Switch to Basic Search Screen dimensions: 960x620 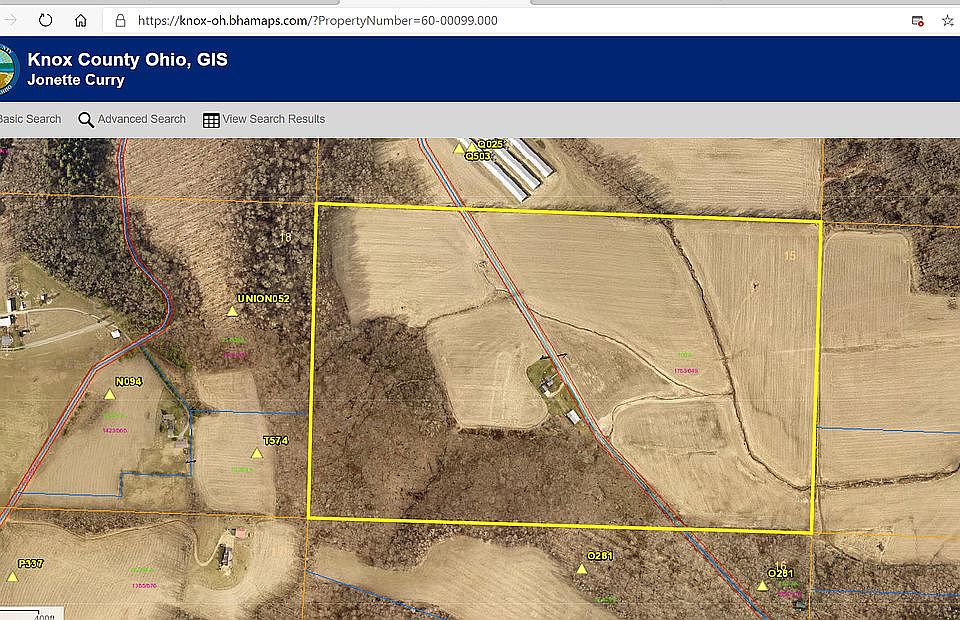tap(30, 119)
